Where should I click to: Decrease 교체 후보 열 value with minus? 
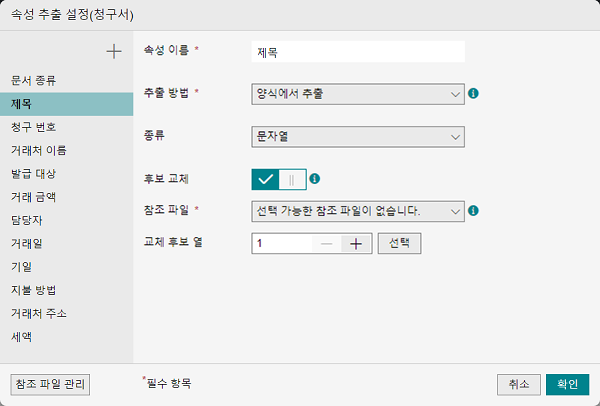(326, 244)
